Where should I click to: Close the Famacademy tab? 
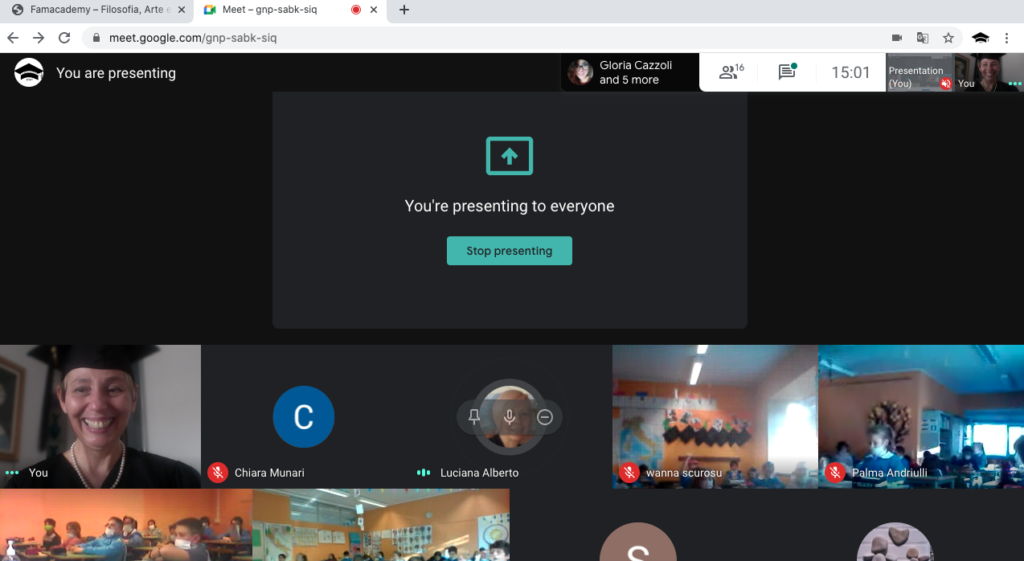[x=180, y=10]
